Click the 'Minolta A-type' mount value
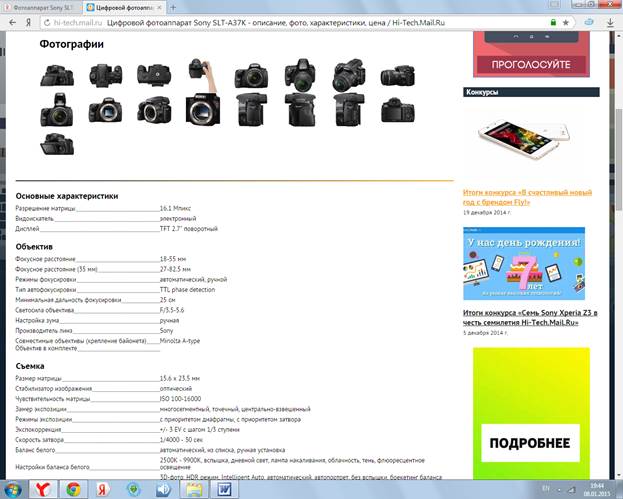The image size is (623, 499). click(180, 341)
